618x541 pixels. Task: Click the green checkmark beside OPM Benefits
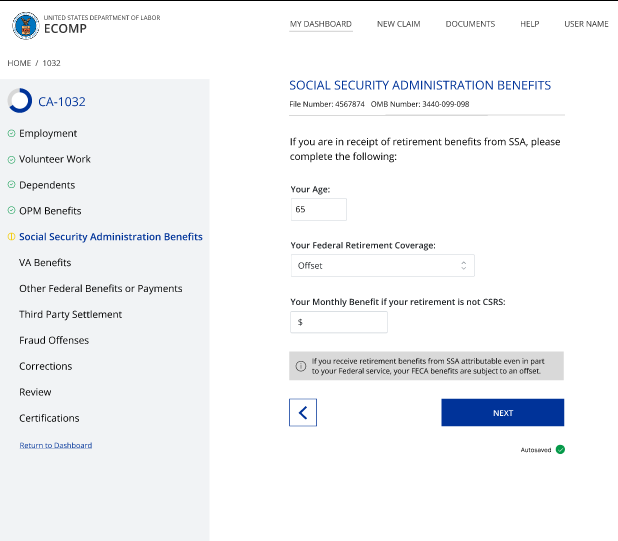[11, 211]
